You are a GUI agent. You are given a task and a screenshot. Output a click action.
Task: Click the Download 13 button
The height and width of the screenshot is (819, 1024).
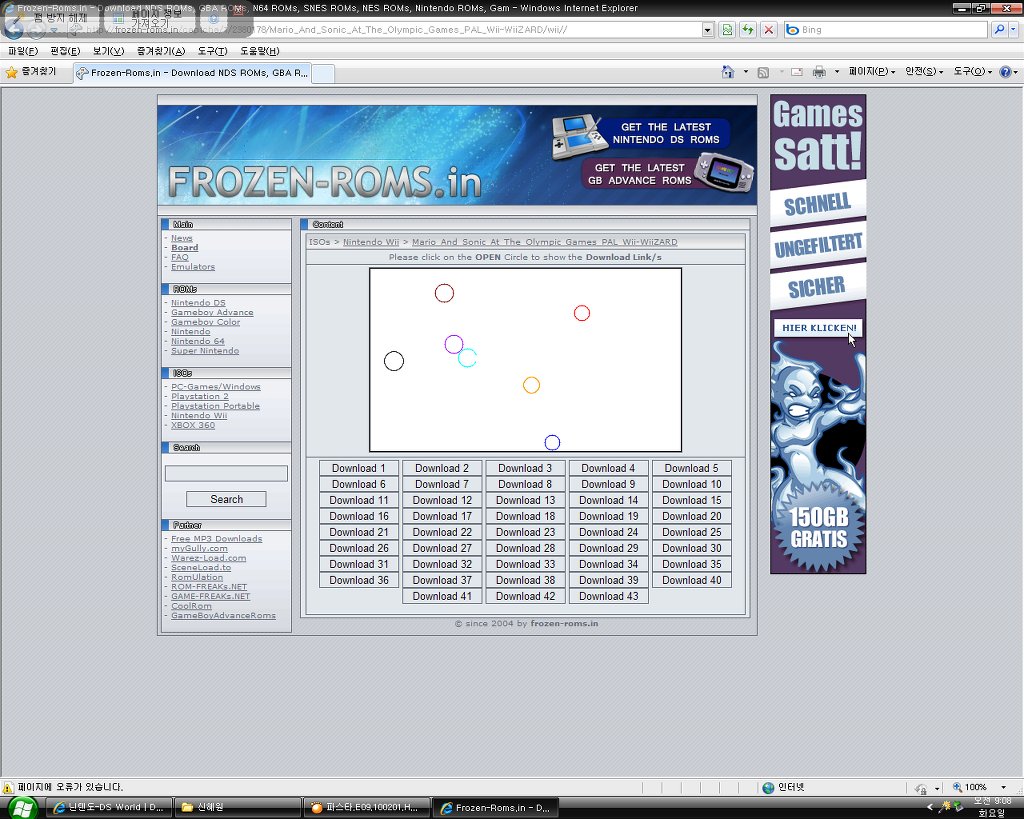525,500
